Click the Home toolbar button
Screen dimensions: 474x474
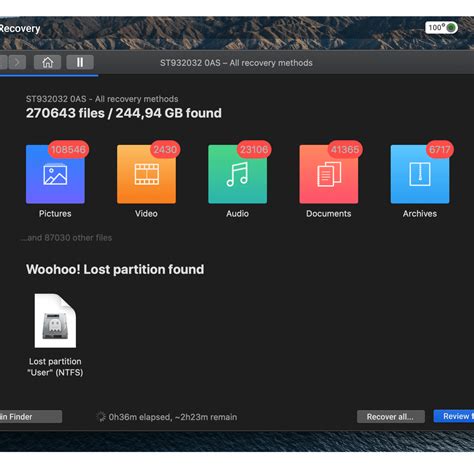tap(47, 62)
